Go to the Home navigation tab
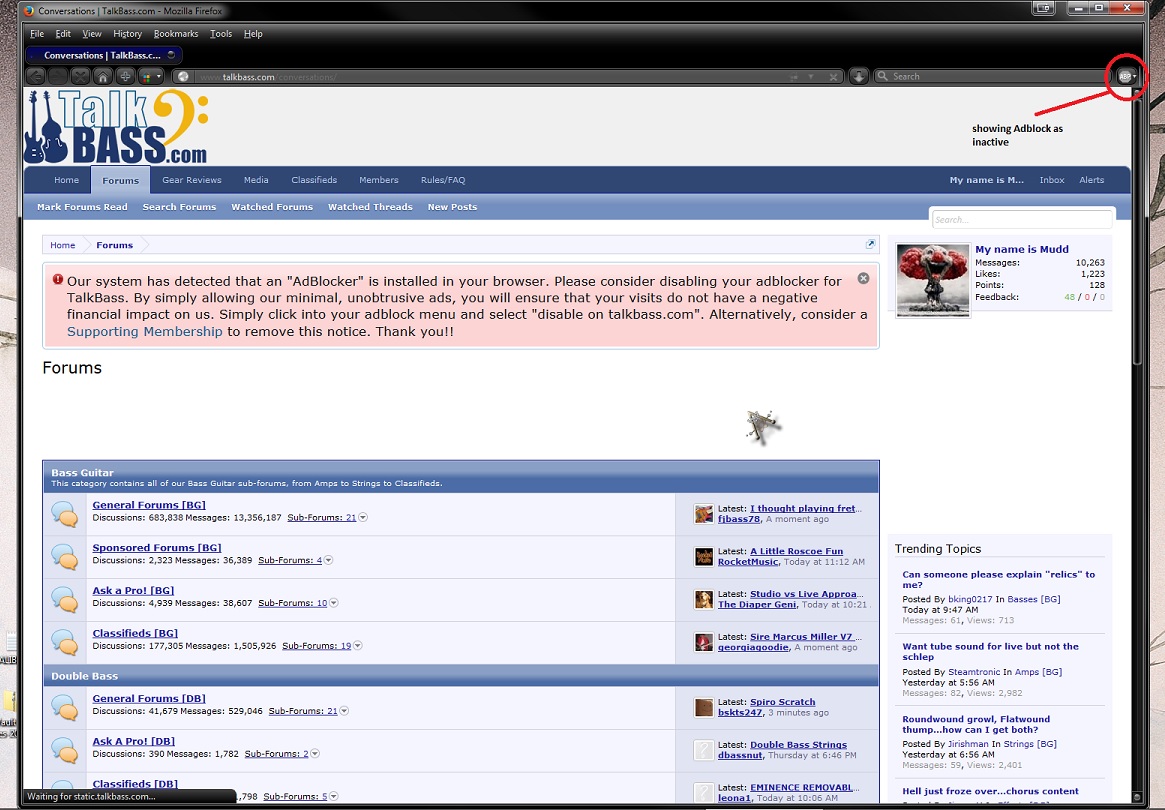The height and width of the screenshot is (810, 1165). [66, 180]
